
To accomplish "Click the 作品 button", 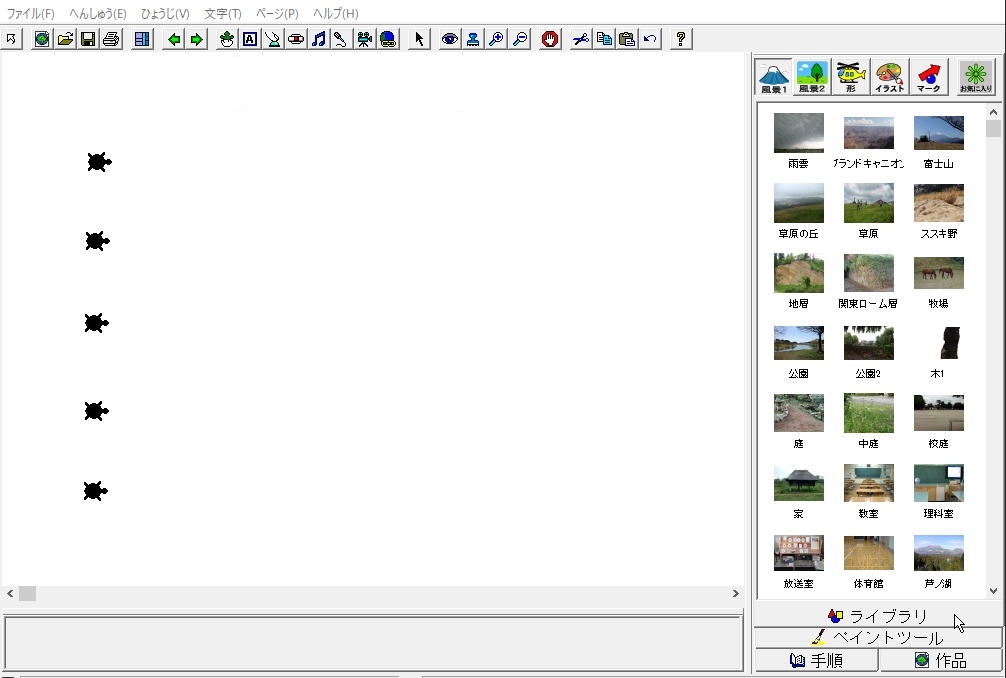I will pos(940,660).
